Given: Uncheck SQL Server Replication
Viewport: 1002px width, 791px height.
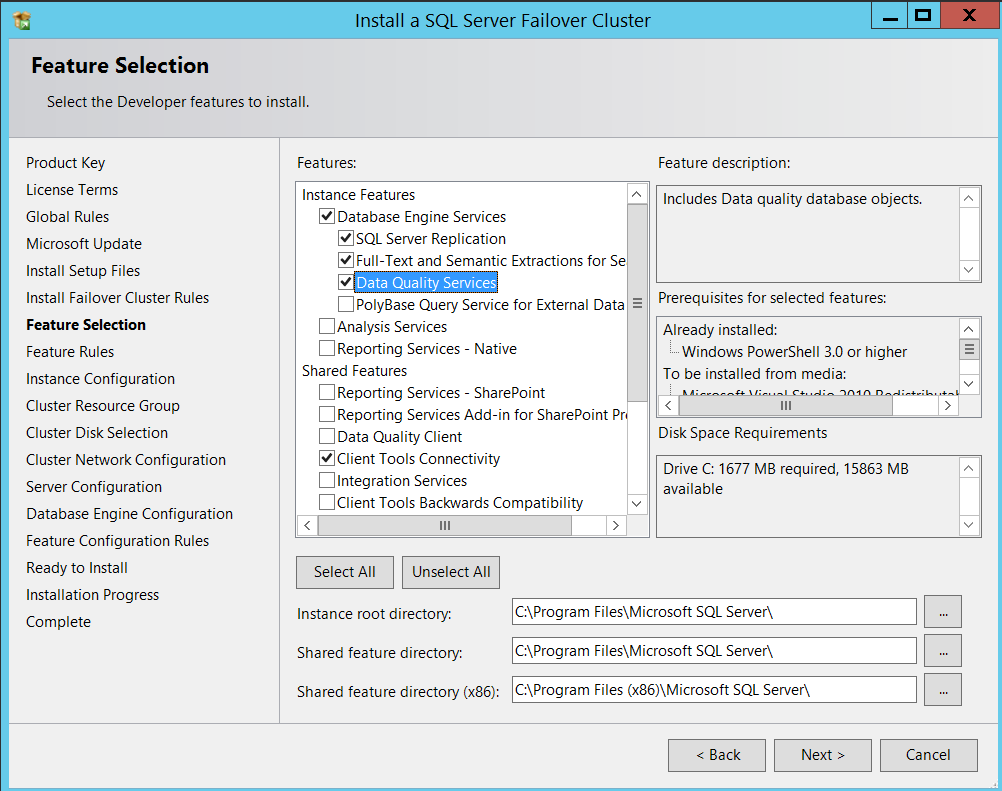Looking at the screenshot, I should [x=346, y=239].
